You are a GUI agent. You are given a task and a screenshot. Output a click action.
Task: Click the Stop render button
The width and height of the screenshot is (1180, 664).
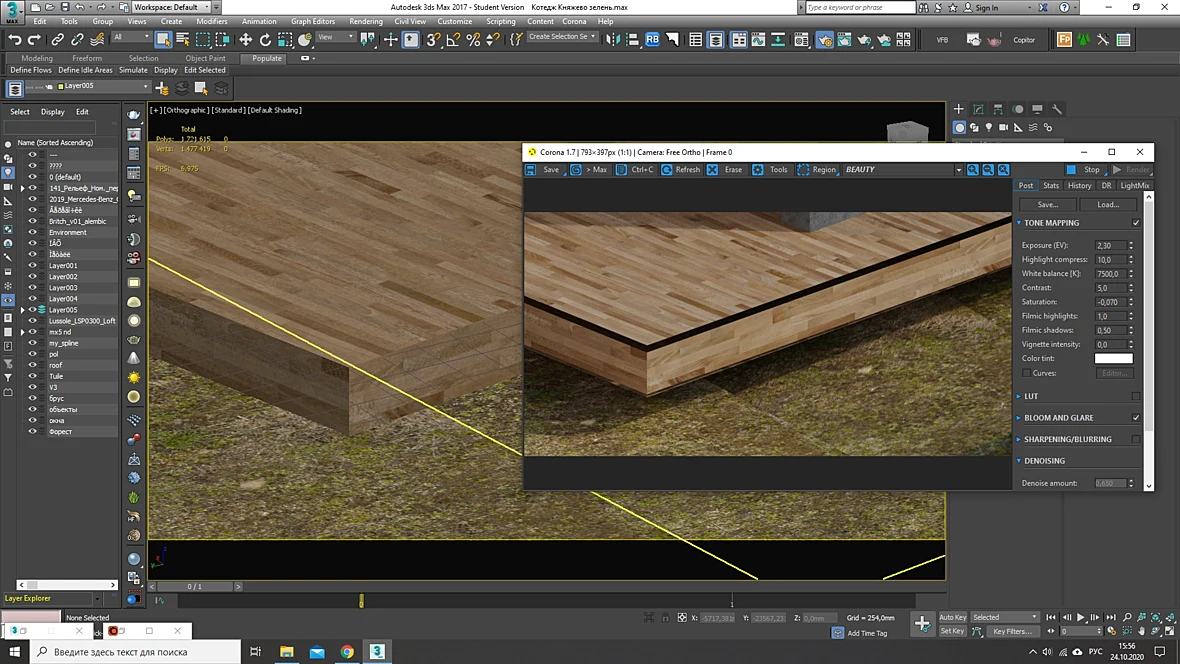[1084, 169]
